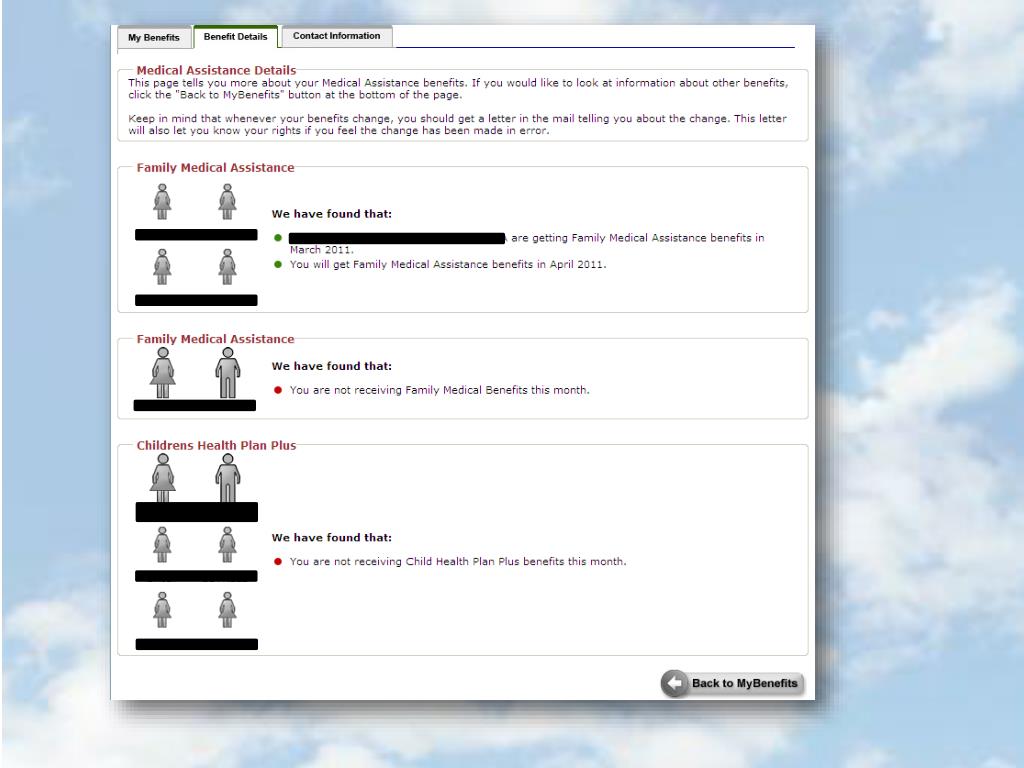Click adult woman icon in Childrens Health Plan Plus
This screenshot has height=768, width=1024.
coord(163,477)
